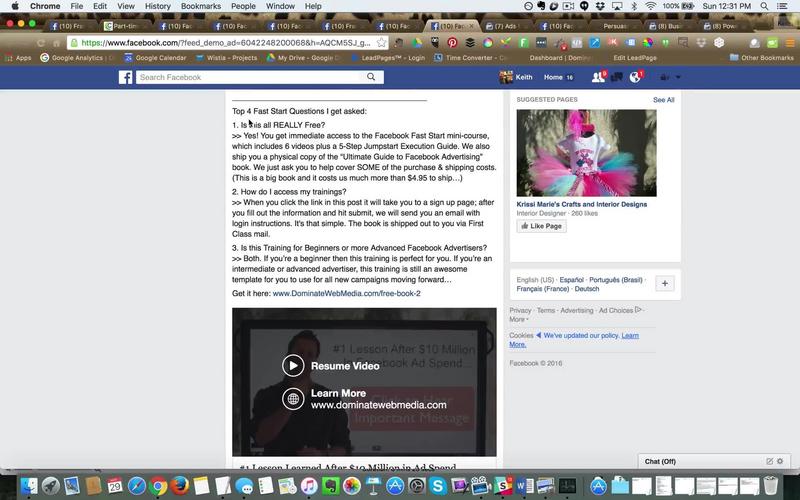Open Microsoft Word from the Dock

pyautogui.click(x=524, y=486)
